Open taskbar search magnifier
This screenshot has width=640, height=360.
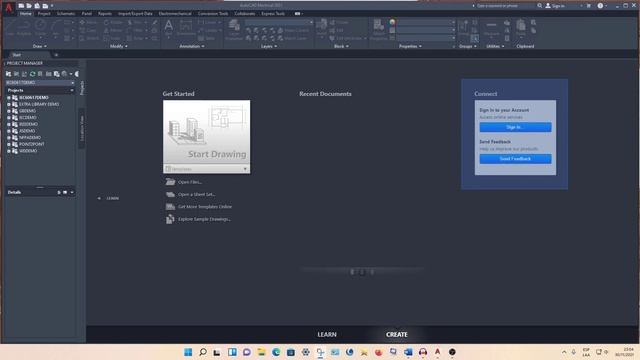202,352
